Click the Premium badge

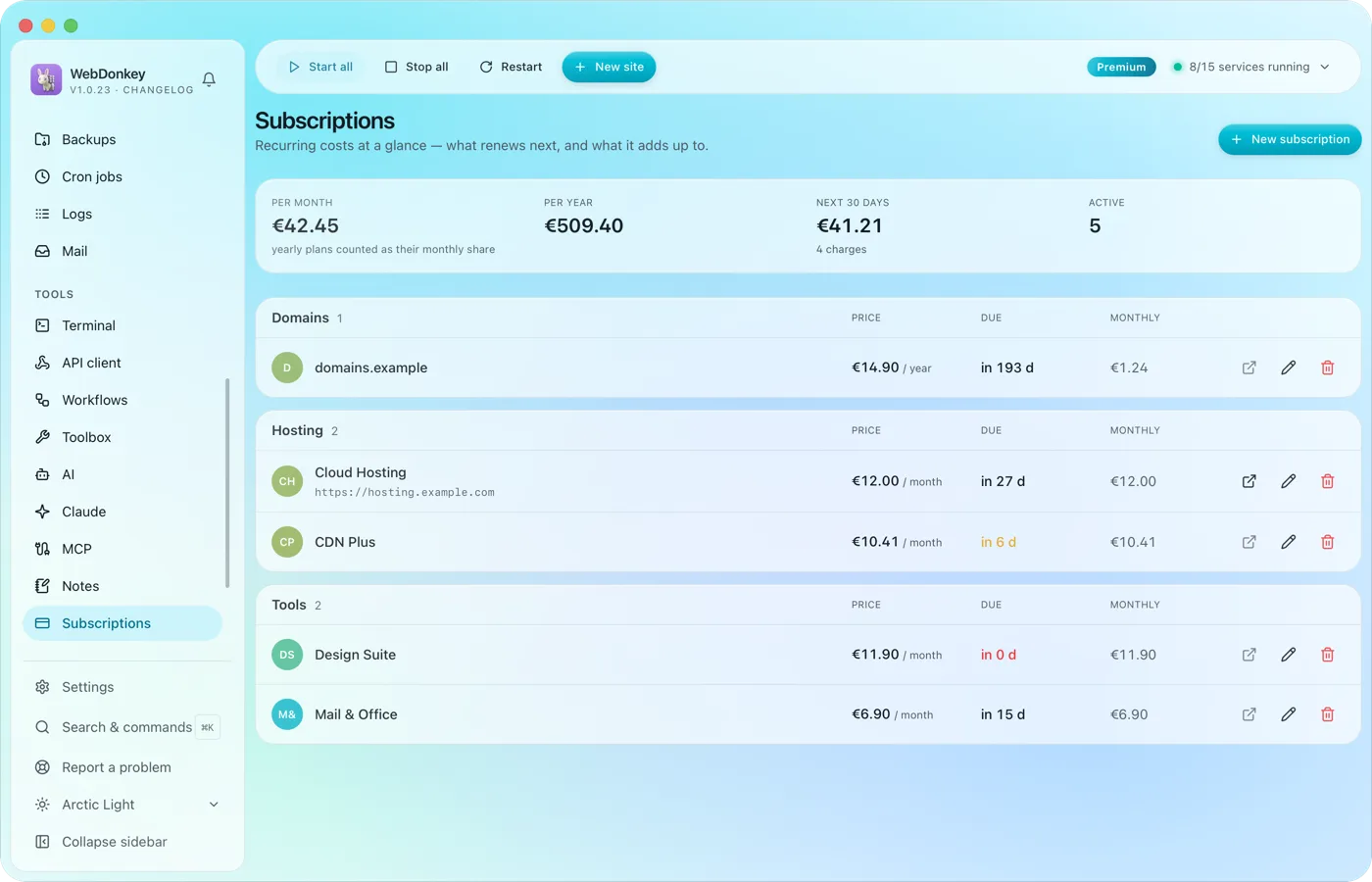1121,67
